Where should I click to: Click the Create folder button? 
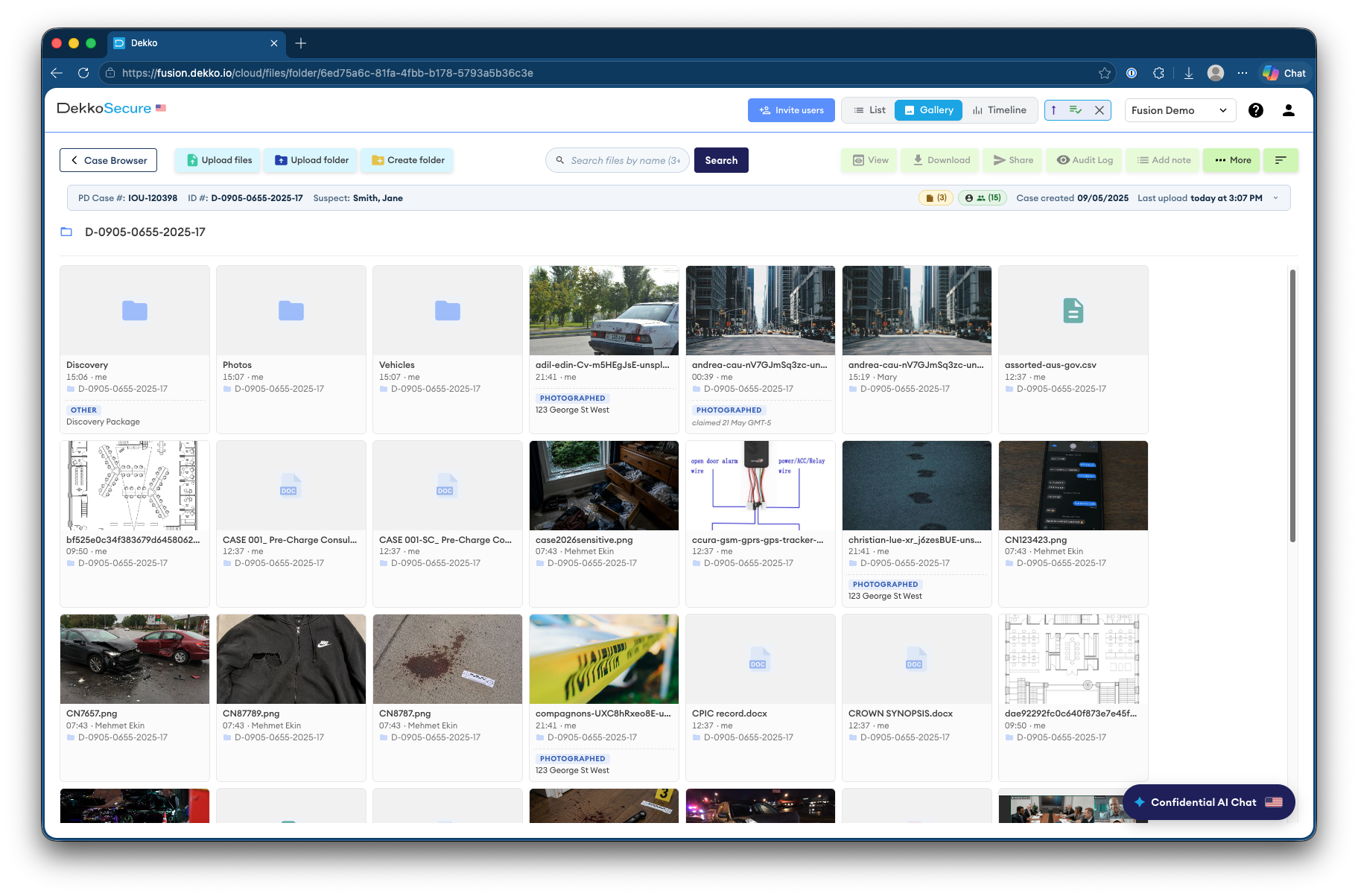point(407,160)
